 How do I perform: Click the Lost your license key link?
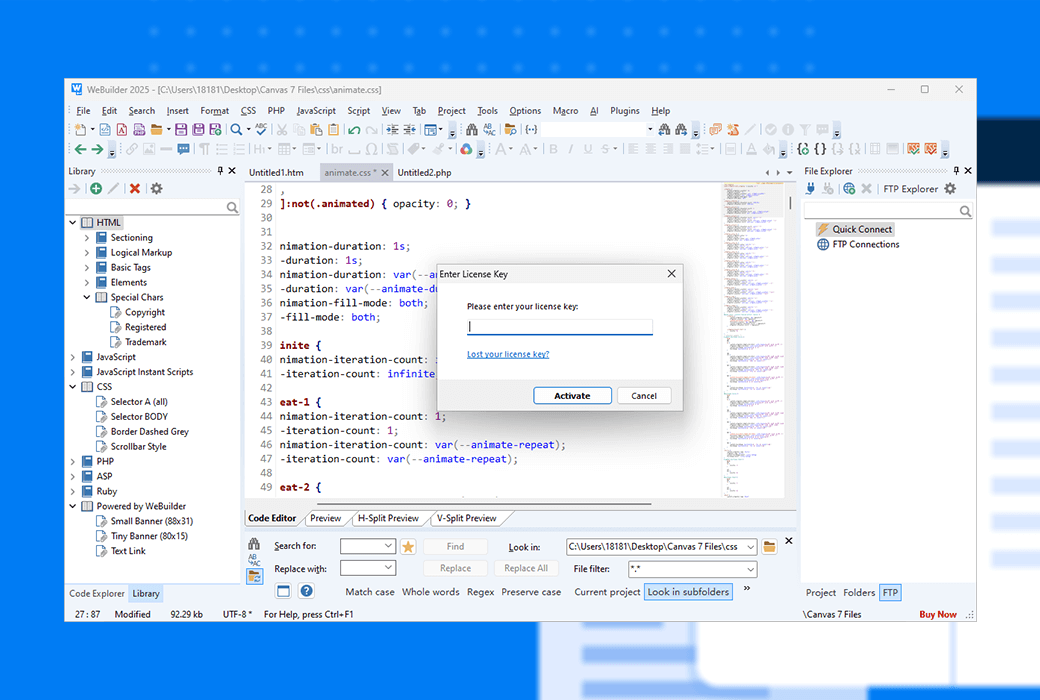pyautogui.click(x=508, y=355)
